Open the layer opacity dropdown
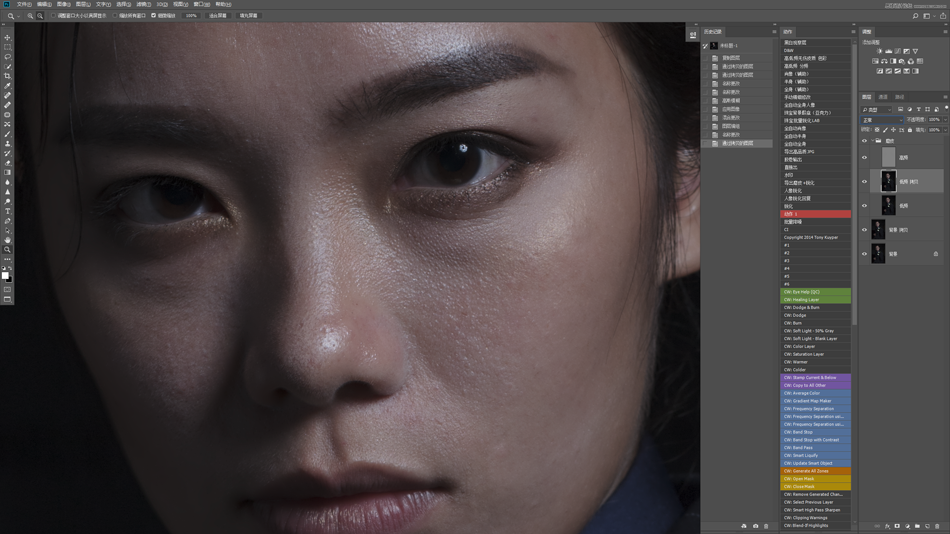The width and height of the screenshot is (950, 534). tap(945, 120)
